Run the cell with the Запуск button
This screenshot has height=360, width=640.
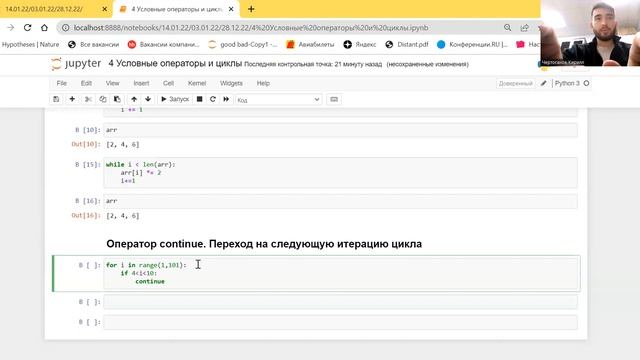click(x=175, y=99)
